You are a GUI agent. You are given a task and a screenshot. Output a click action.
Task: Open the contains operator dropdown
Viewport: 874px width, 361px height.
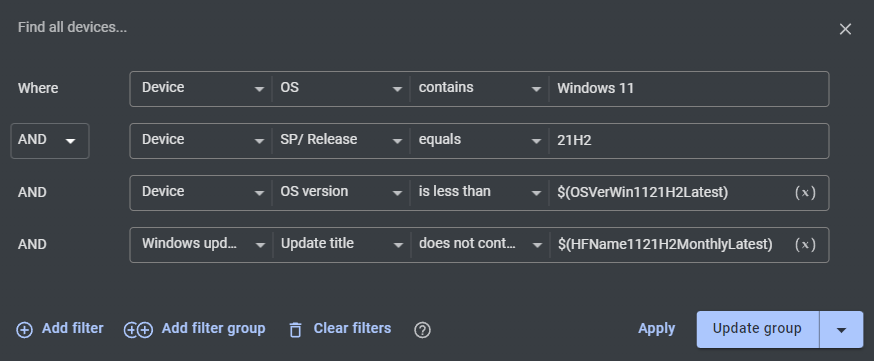coord(479,89)
